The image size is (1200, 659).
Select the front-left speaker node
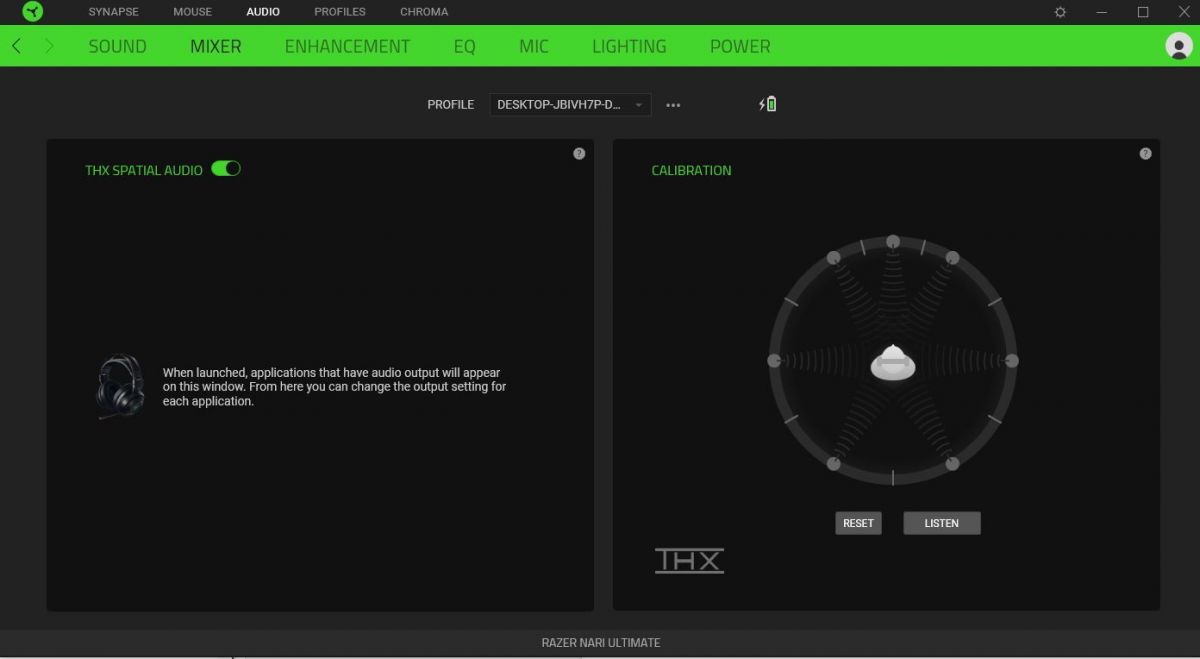pos(834,257)
